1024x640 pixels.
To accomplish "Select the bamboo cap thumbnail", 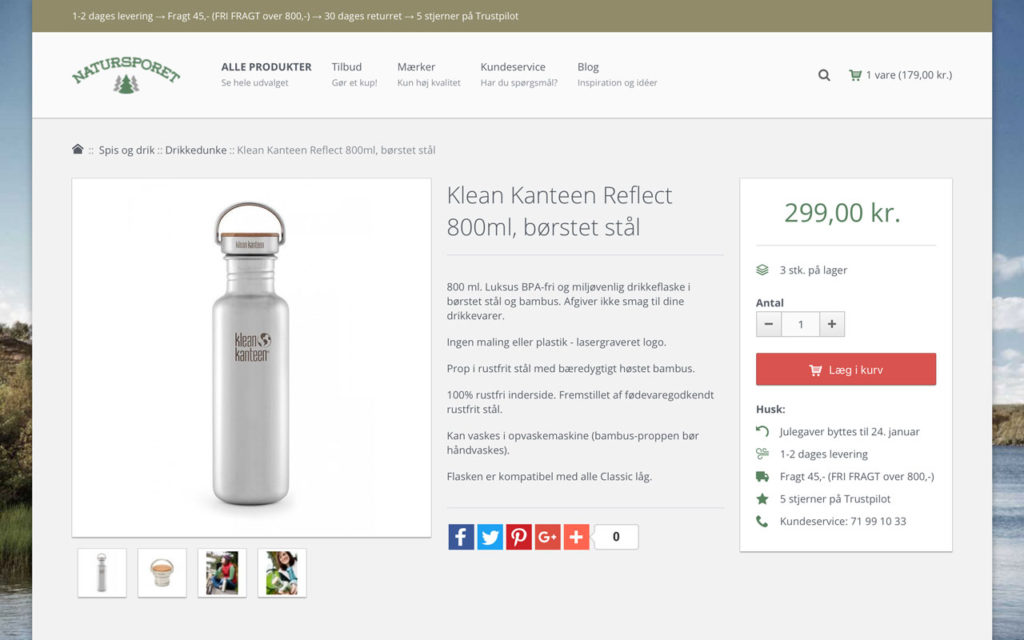I will tap(162, 573).
